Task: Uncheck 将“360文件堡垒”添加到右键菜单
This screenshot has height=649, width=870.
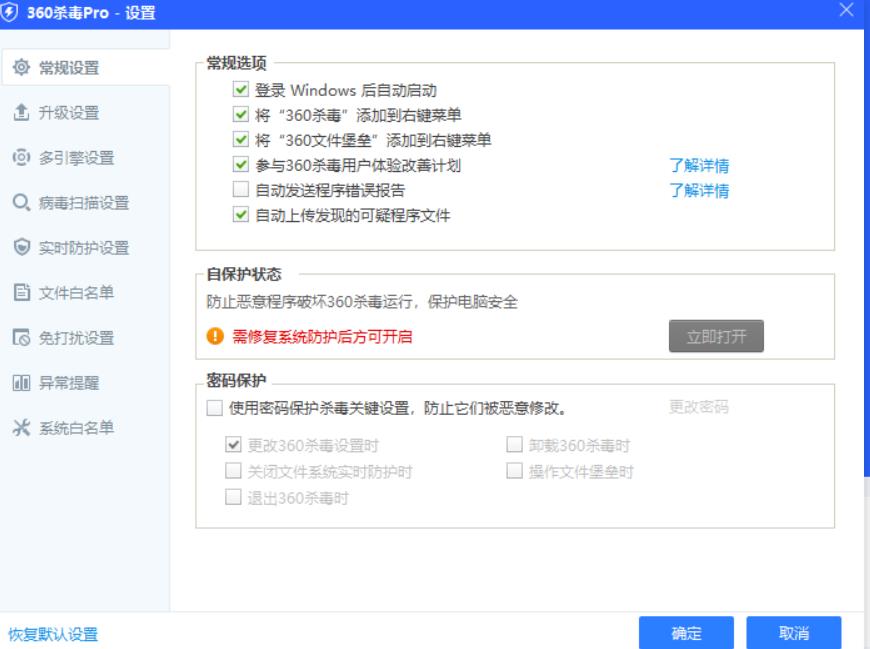Action: (241, 139)
